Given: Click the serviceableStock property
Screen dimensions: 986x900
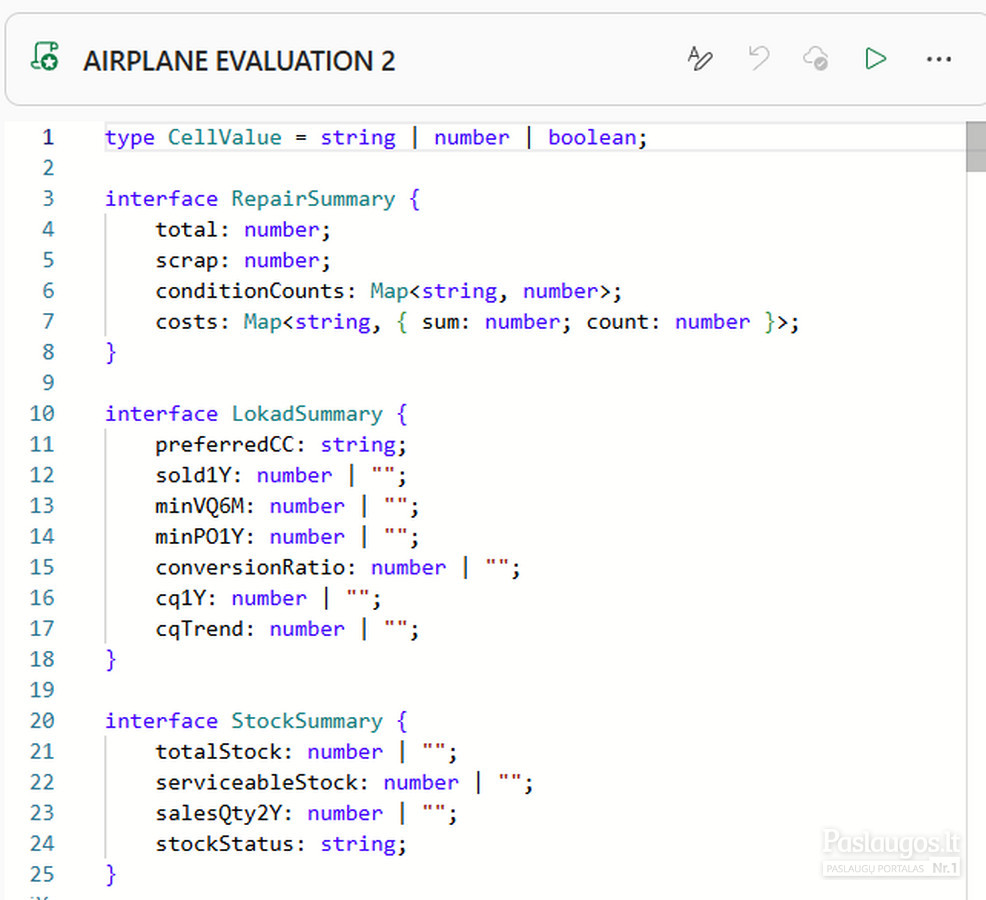Looking at the screenshot, I should [257, 782].
